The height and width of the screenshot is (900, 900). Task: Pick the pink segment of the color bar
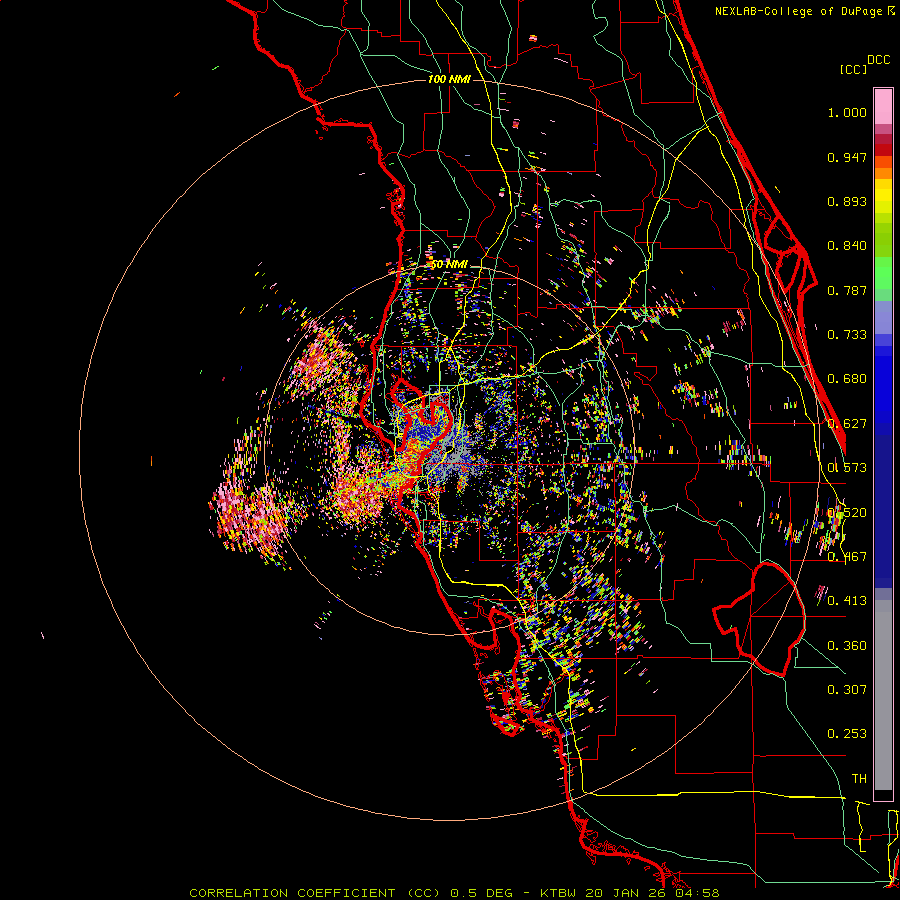click(883, 106)
